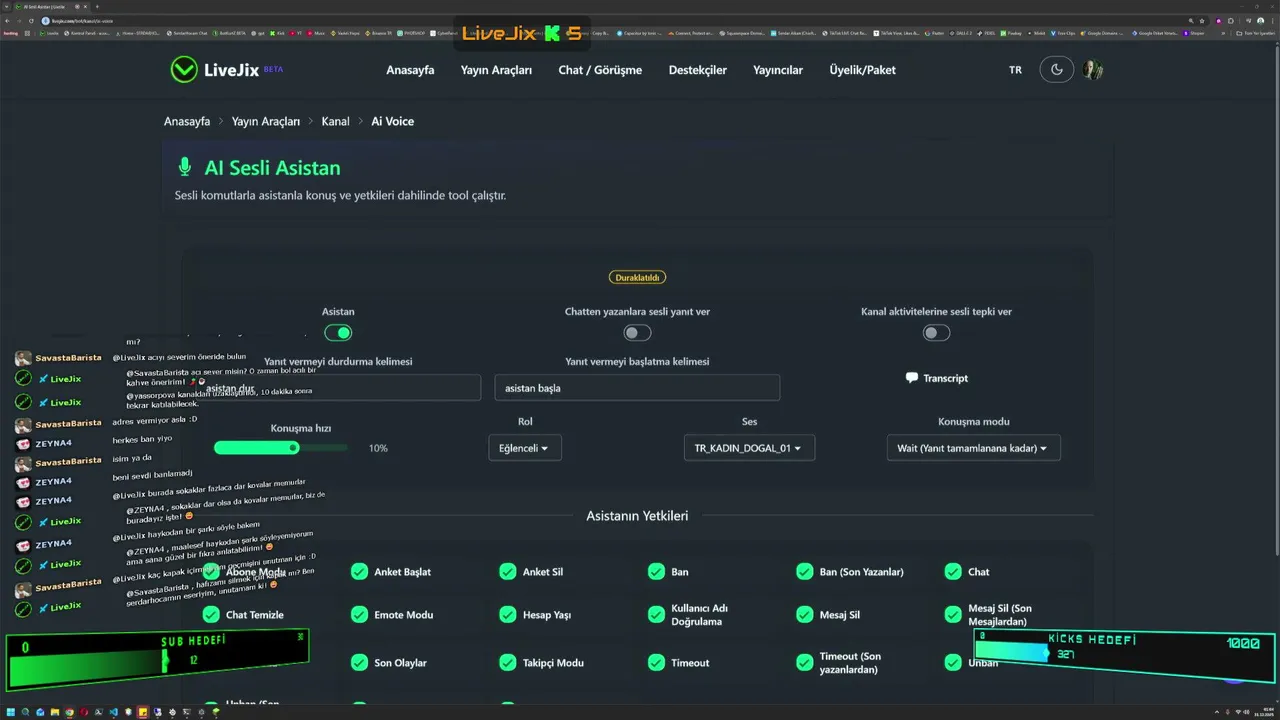Open Yayın Araçları navigation menu
Screen dimensions: 1280x720
[496, 70]
